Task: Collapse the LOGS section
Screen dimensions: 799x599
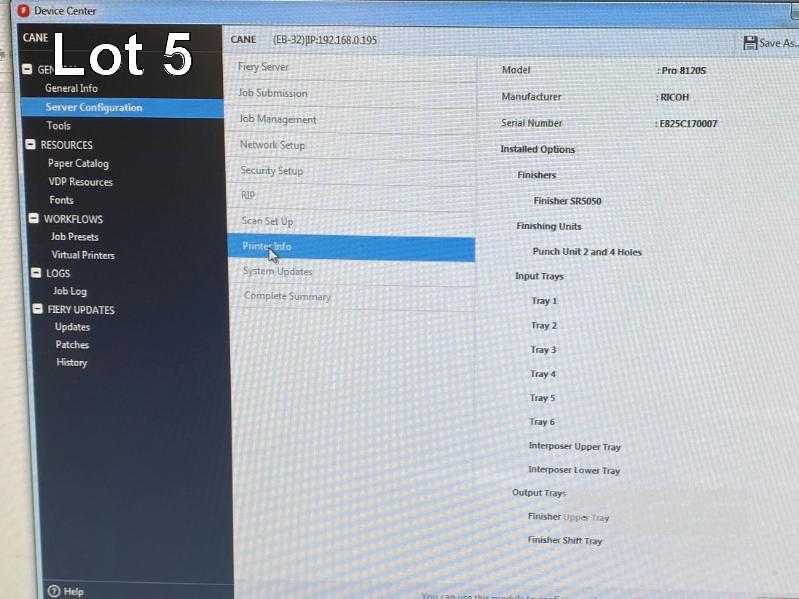Action: [x=35, y=273]
